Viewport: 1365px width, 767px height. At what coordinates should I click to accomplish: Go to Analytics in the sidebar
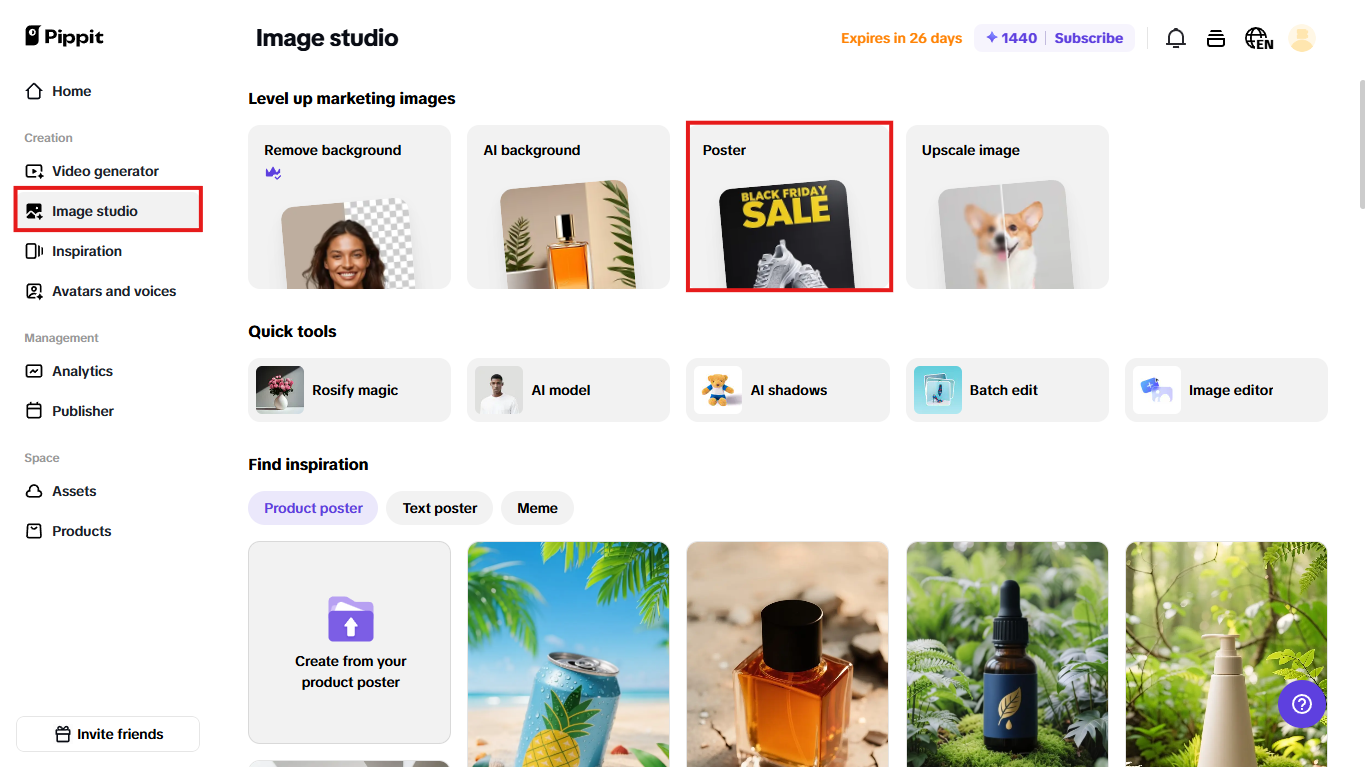coord(82,371)
